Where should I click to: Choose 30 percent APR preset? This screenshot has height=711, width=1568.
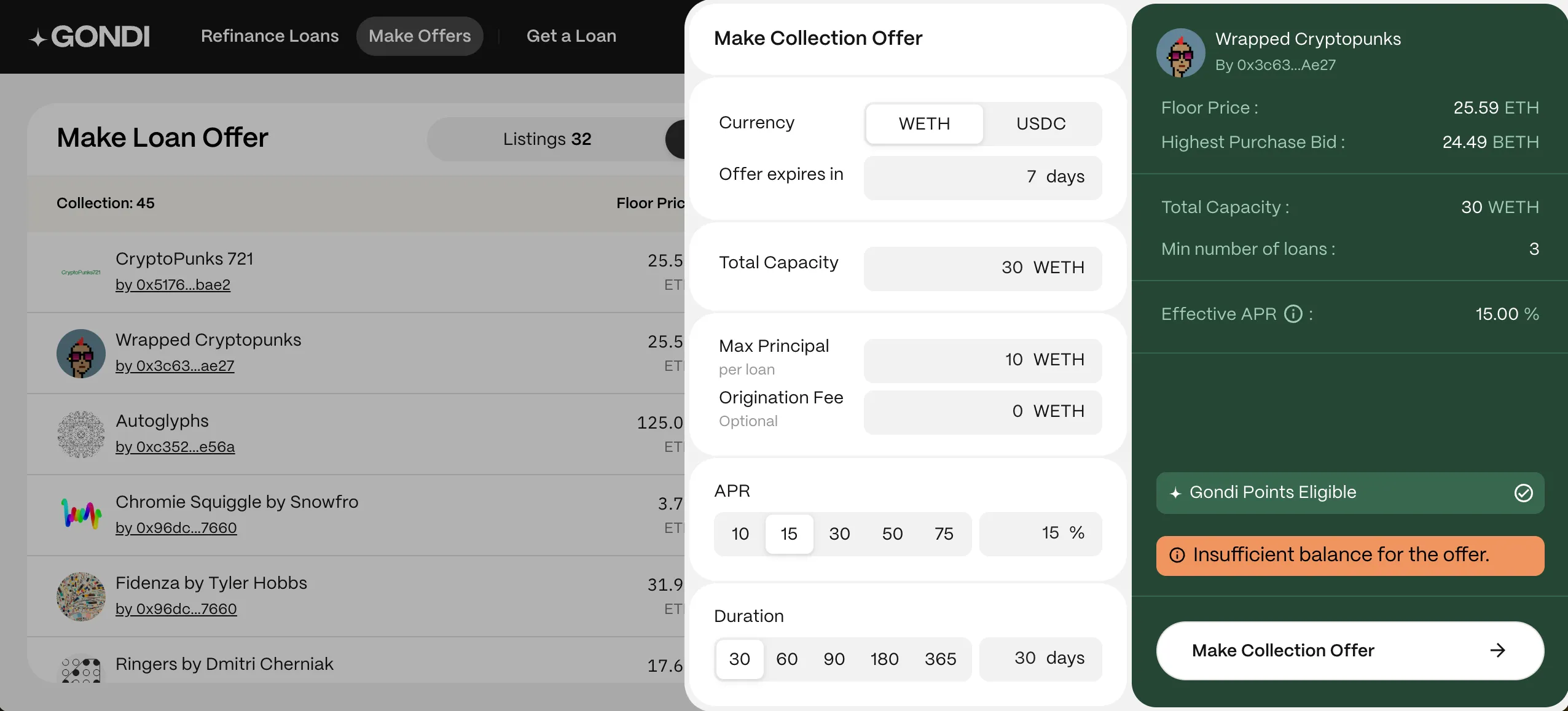coord(839,534)
